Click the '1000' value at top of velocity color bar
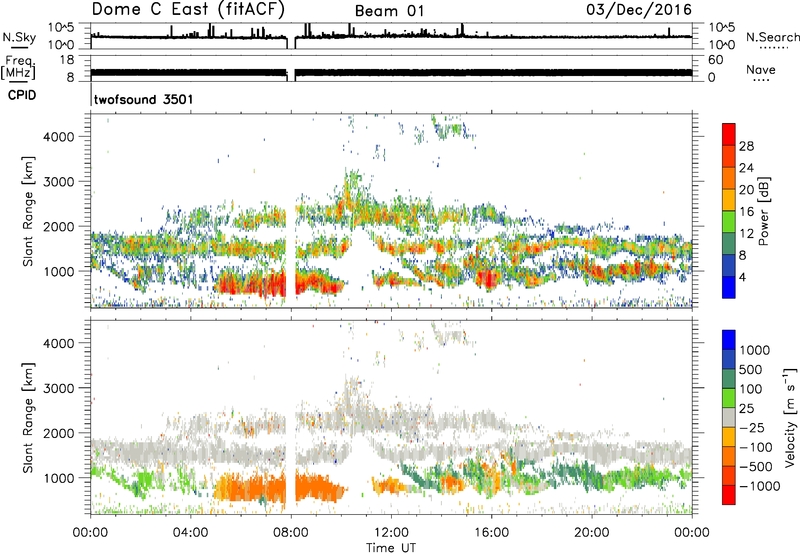Image resolution: width=800 pixels, height=554 pixels. [x=755, y=350]
